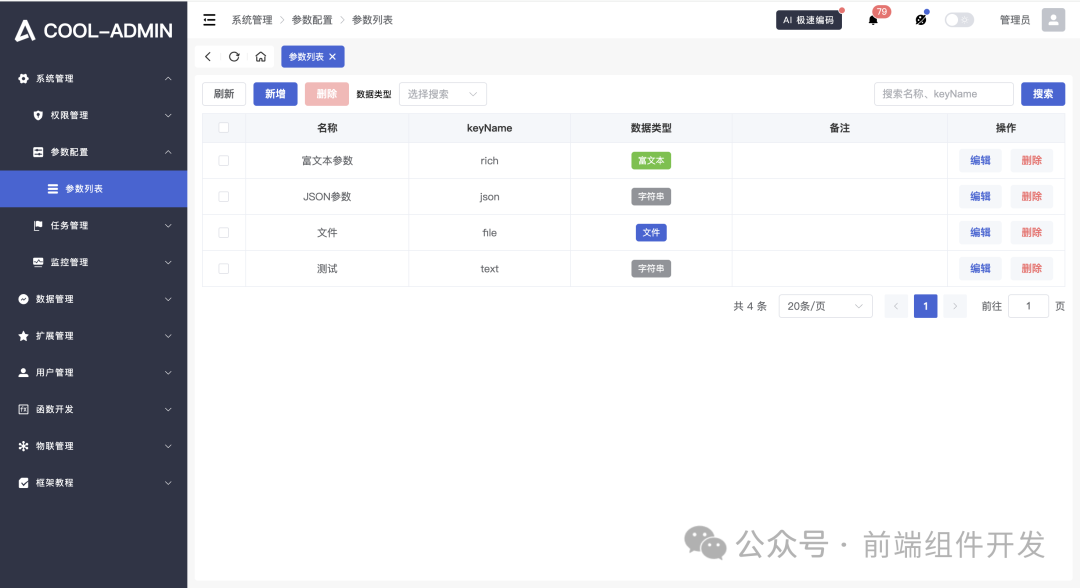Check the checkbox for 富文本参数 row
Image resolution: width=1080 pixels, height=588 pixels.
[222, 160]
